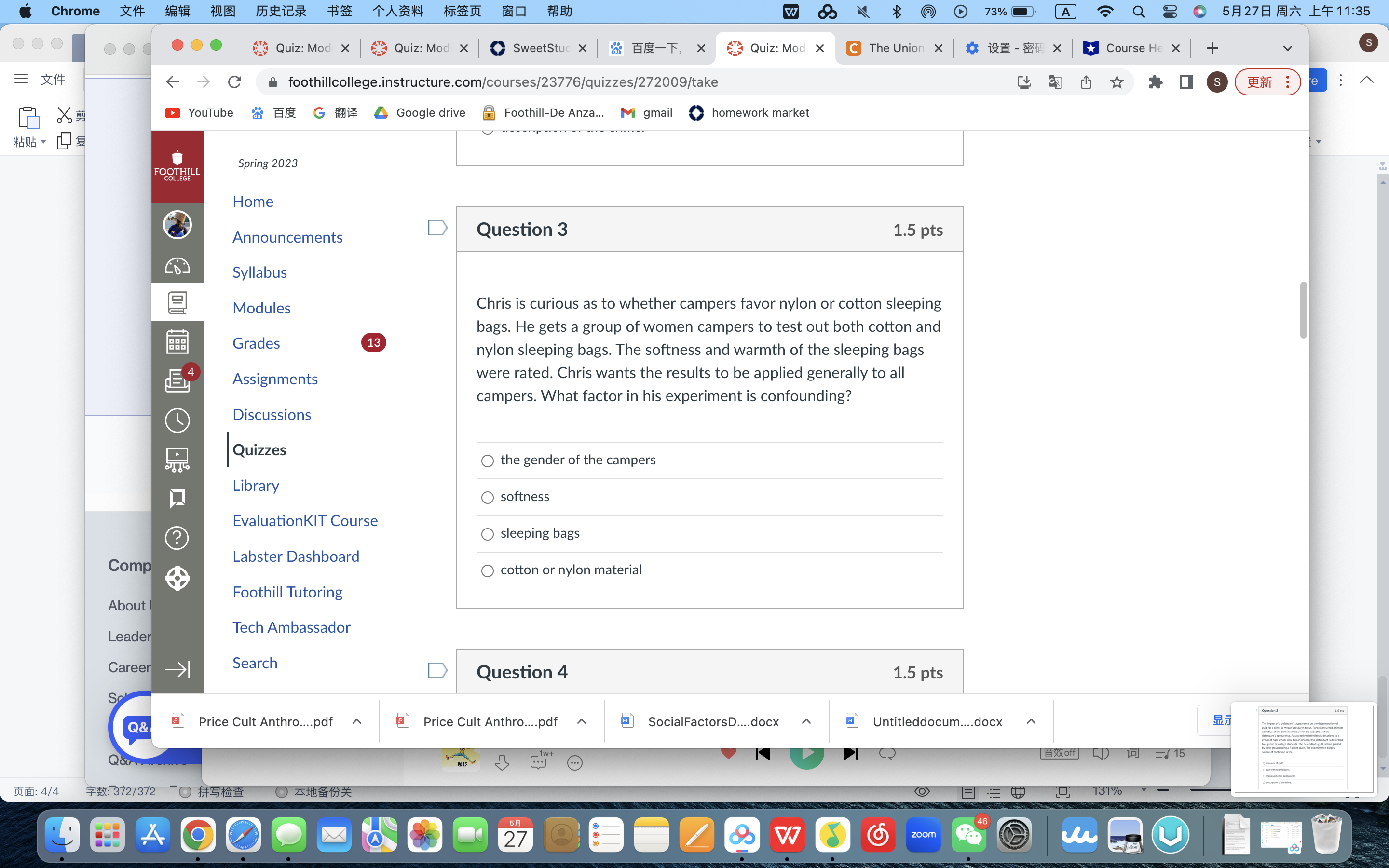Flag Question 3 for review
This screenshot has height=868, width=1389.
pos(437,228)
